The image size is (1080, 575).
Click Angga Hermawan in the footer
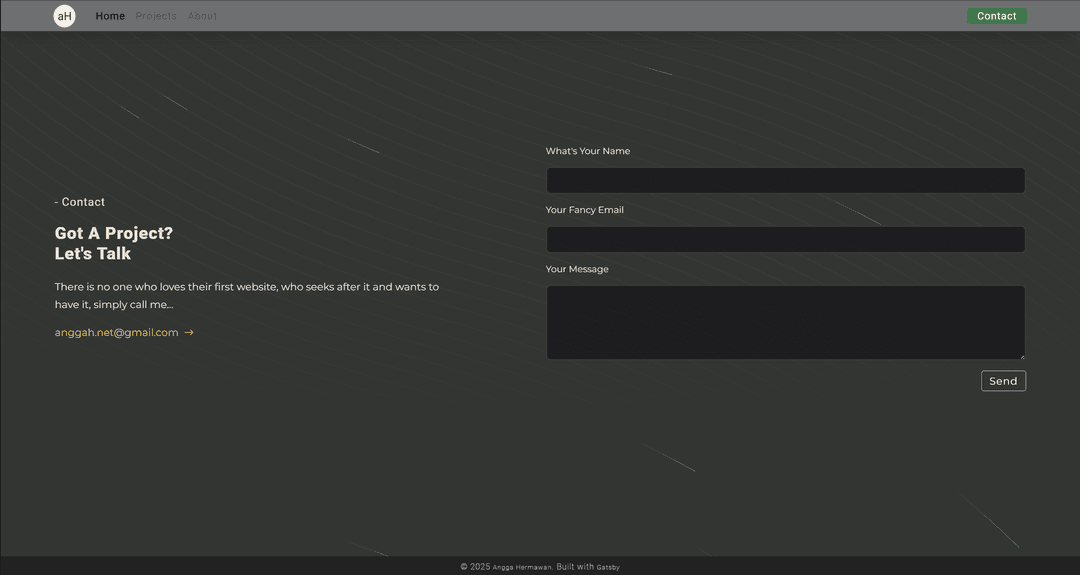(522, 567)
